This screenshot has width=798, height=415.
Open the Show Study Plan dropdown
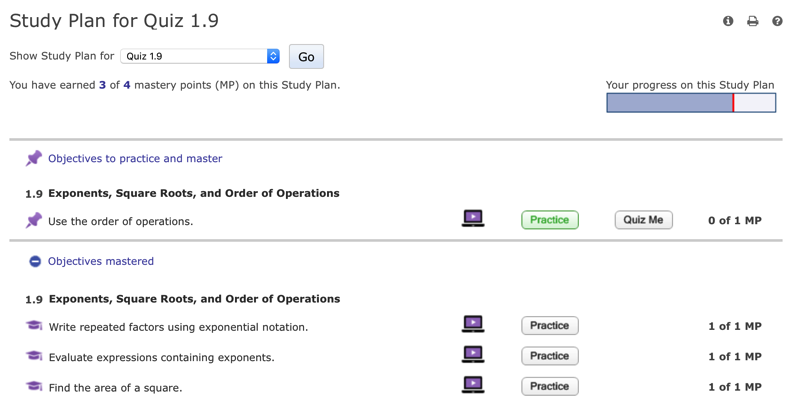coord(200,57)
